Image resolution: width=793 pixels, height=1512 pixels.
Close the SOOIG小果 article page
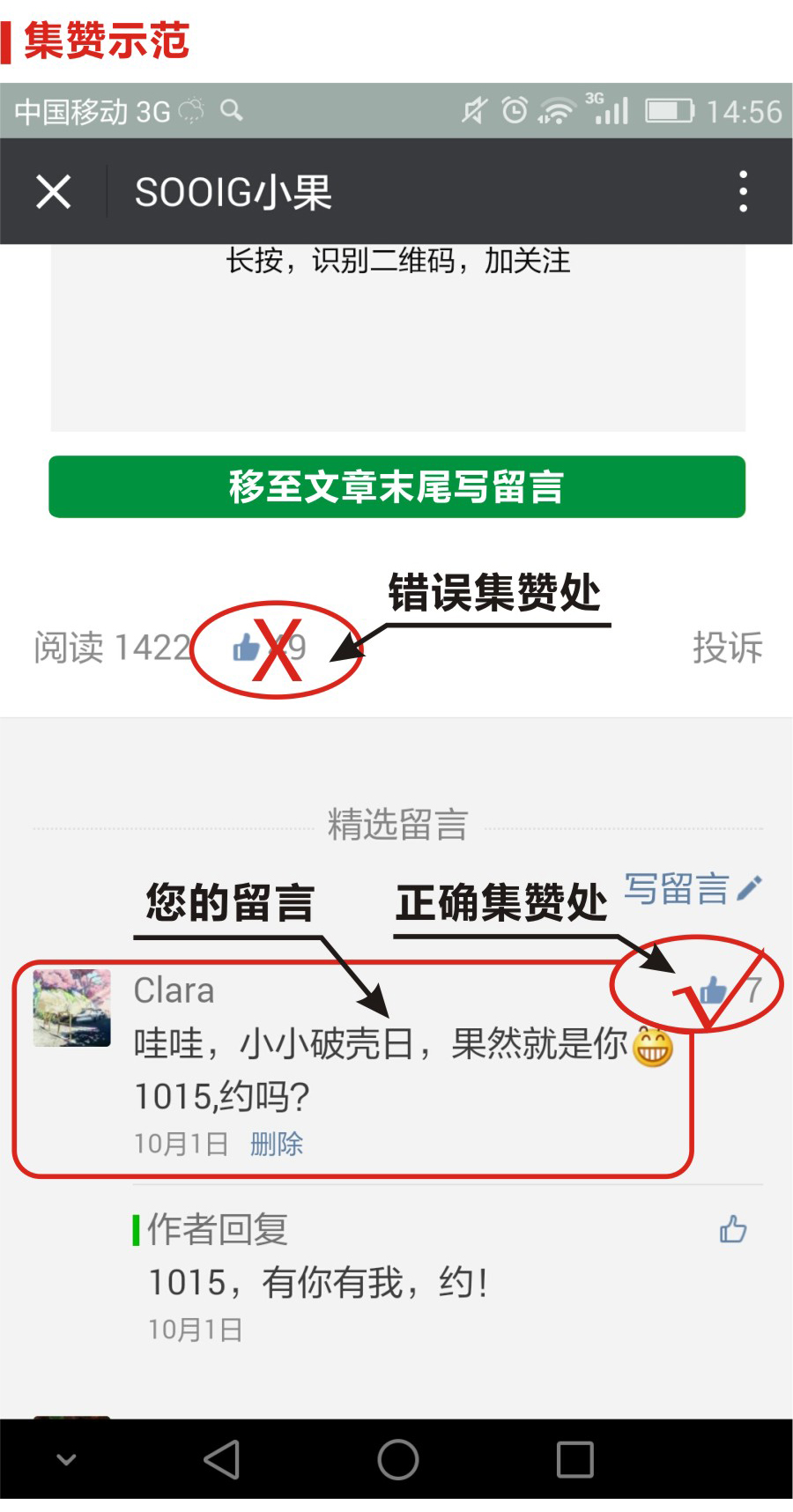click(x=53, y=191)
